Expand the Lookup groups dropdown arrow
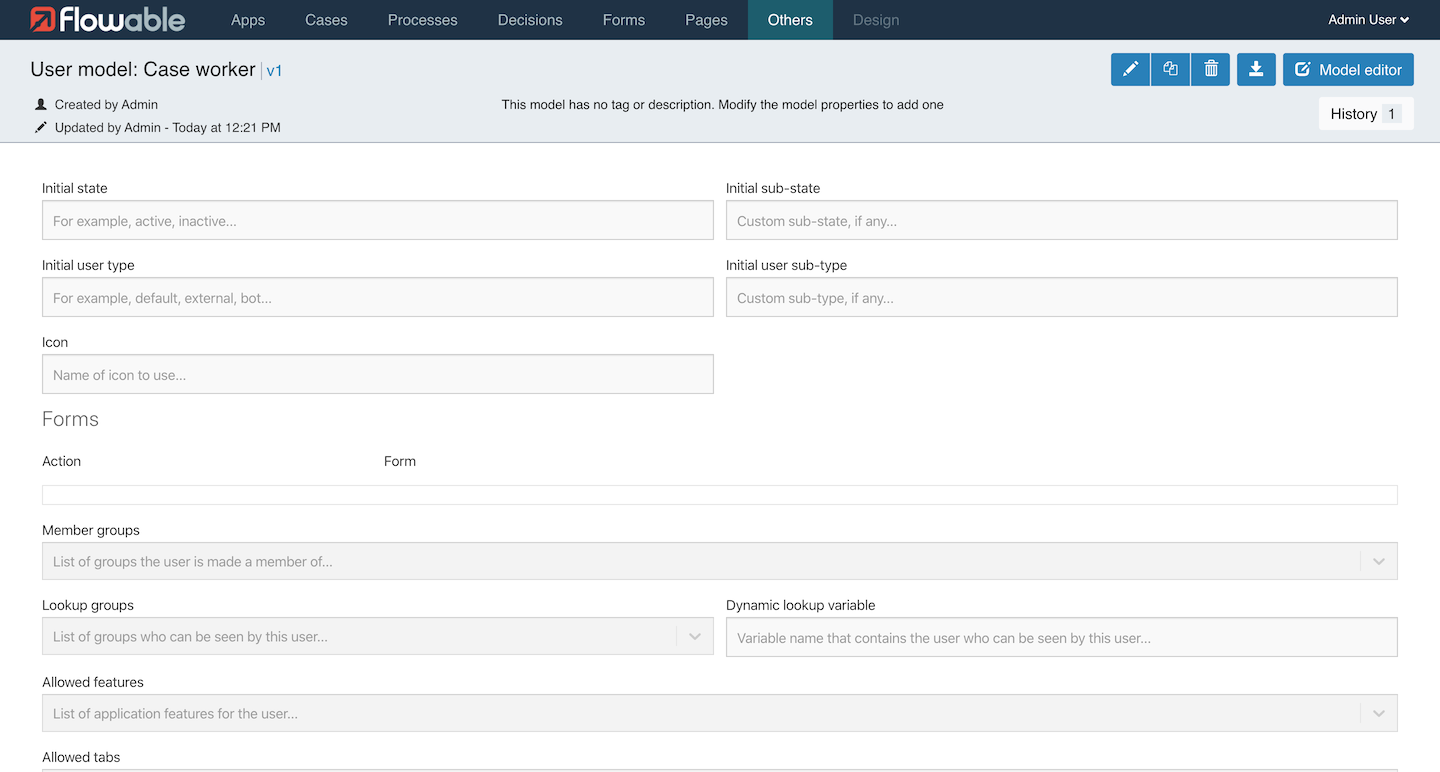Viewport: 1440px width, 772px height. tap(695, 637)
